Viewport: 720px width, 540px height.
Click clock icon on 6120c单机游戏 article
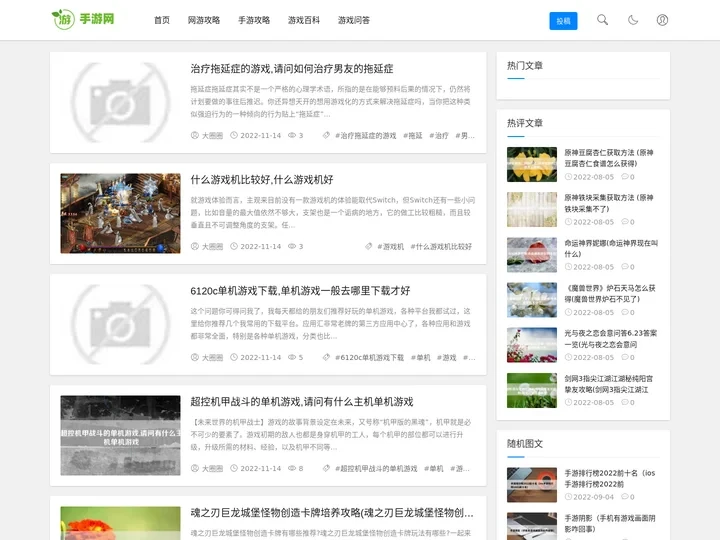pos(234,357)
